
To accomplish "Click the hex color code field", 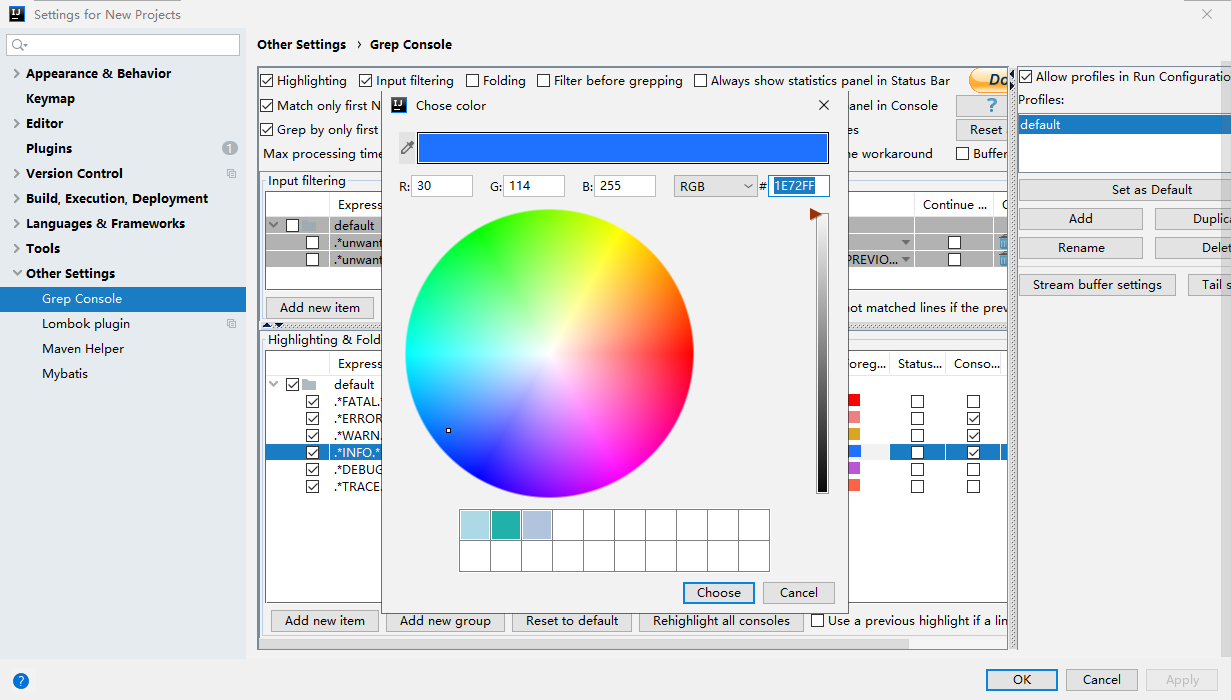I will pyautogui.click(x=798, y=186).
